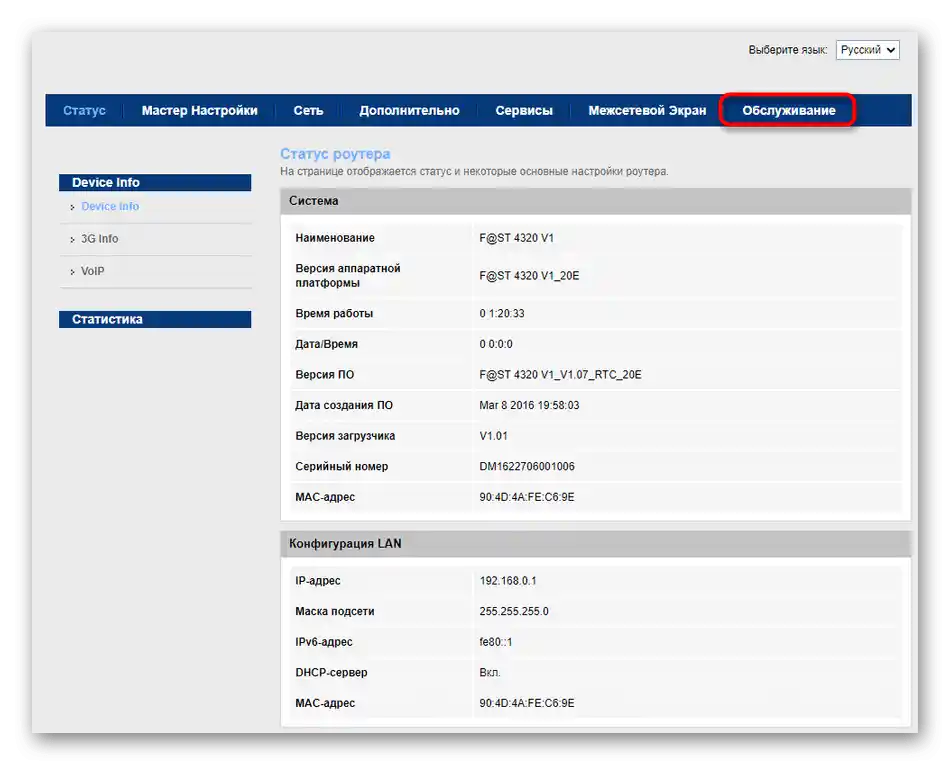This screenshot has height=765, width=950.
Task: Go to the Сеть tab
Action: (x=308, y=110)
